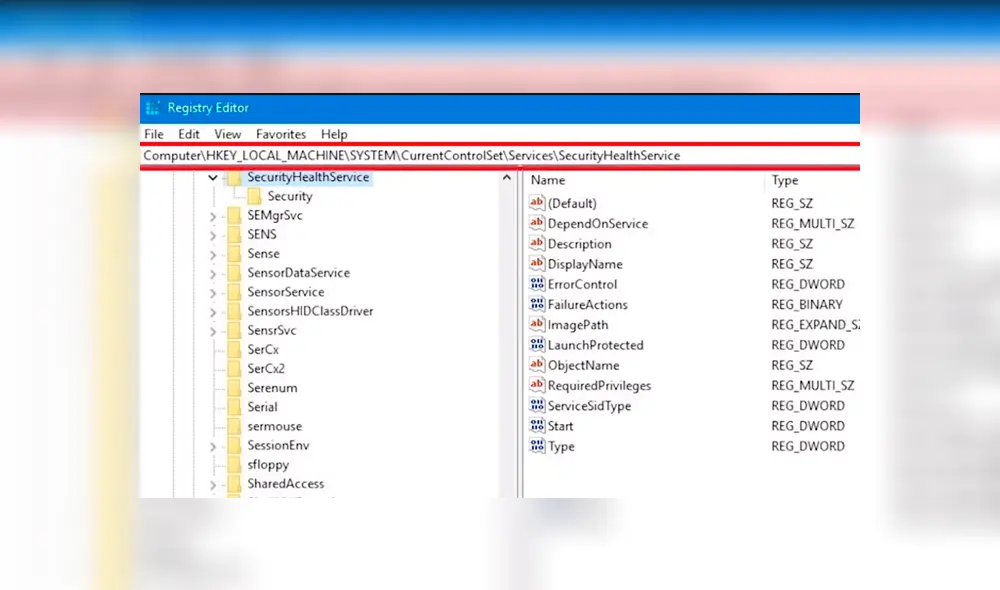The width and height of the screenshot is (1000, 590).
Task: Expand the SessionEnv tree node
Action: [x=212, y=445]
